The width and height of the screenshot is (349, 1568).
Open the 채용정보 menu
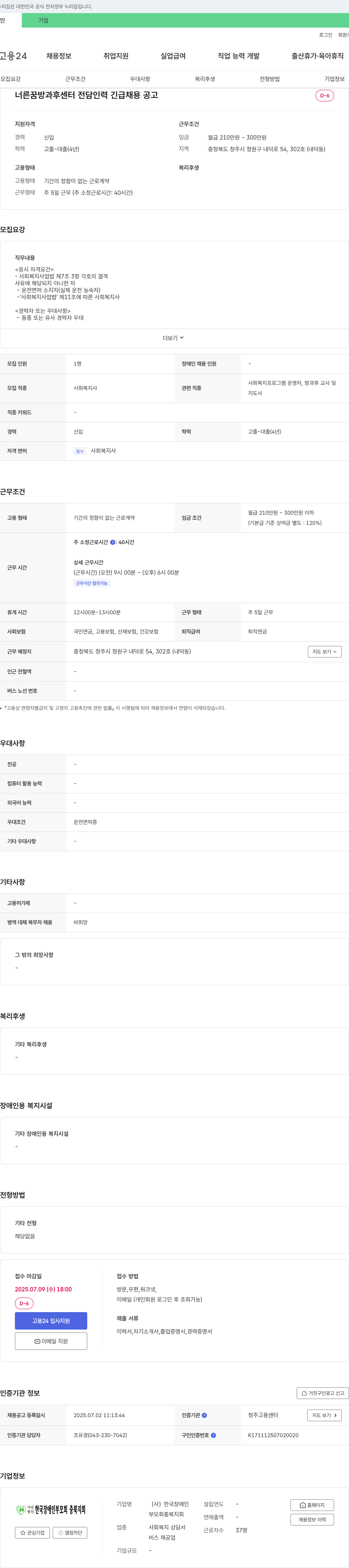[59, 56]
